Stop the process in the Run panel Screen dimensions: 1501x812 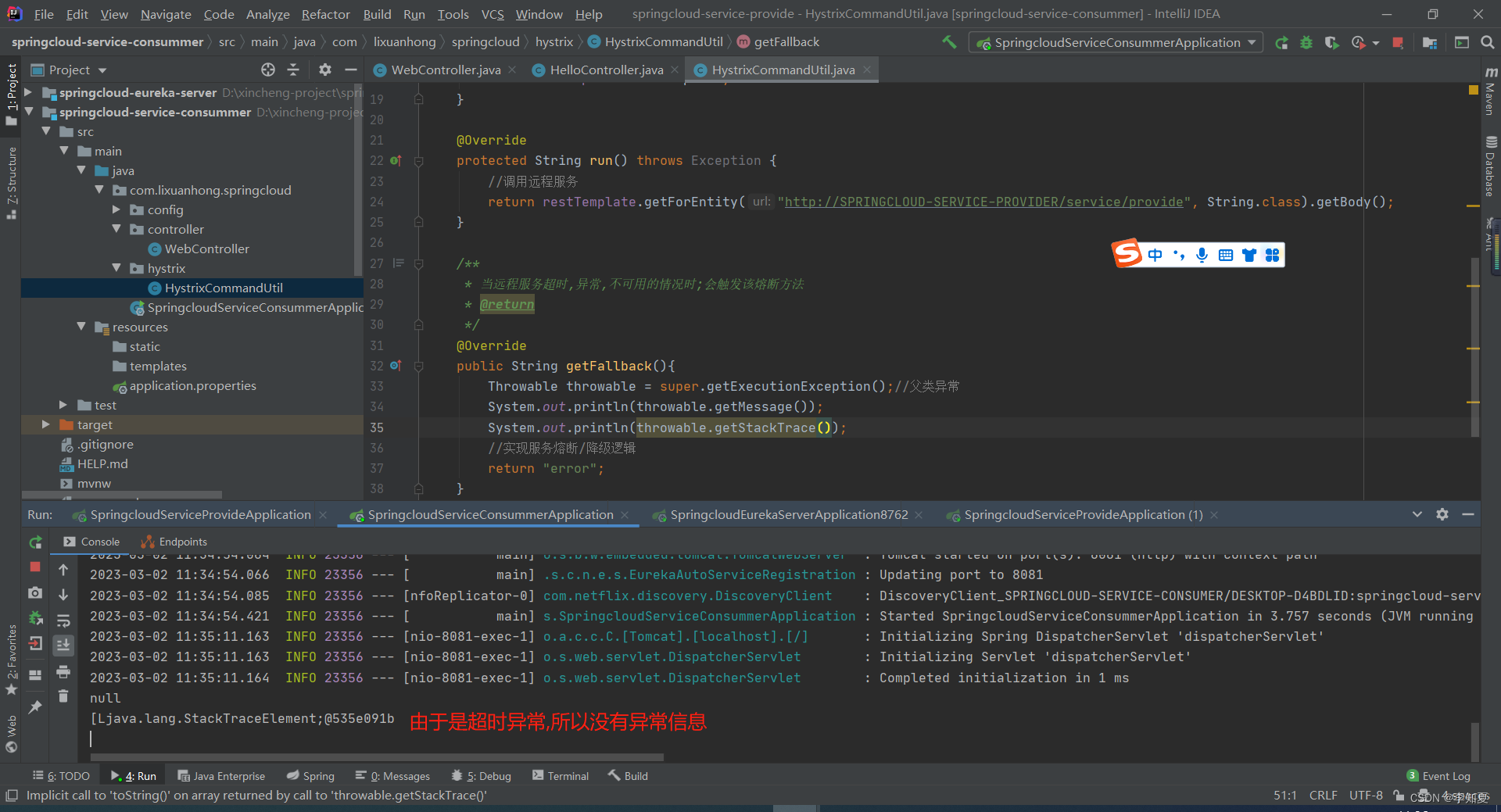click(35, 567)
